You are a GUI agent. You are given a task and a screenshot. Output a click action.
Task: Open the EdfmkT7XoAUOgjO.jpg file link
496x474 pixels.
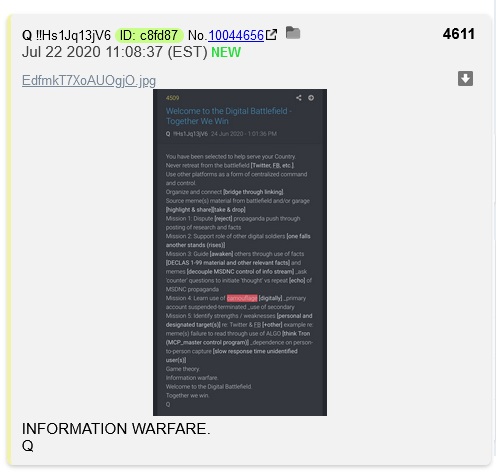pyautogui.click(x=89, y=80)
